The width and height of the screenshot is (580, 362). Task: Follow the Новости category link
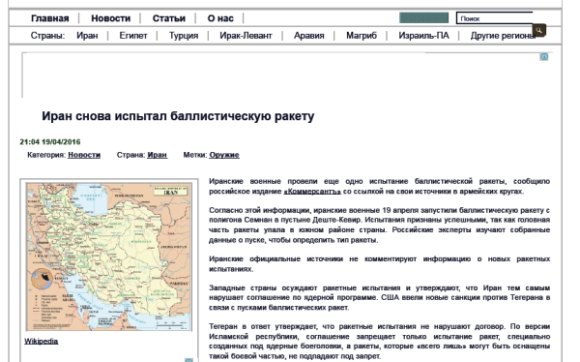(x=84, y=155)
